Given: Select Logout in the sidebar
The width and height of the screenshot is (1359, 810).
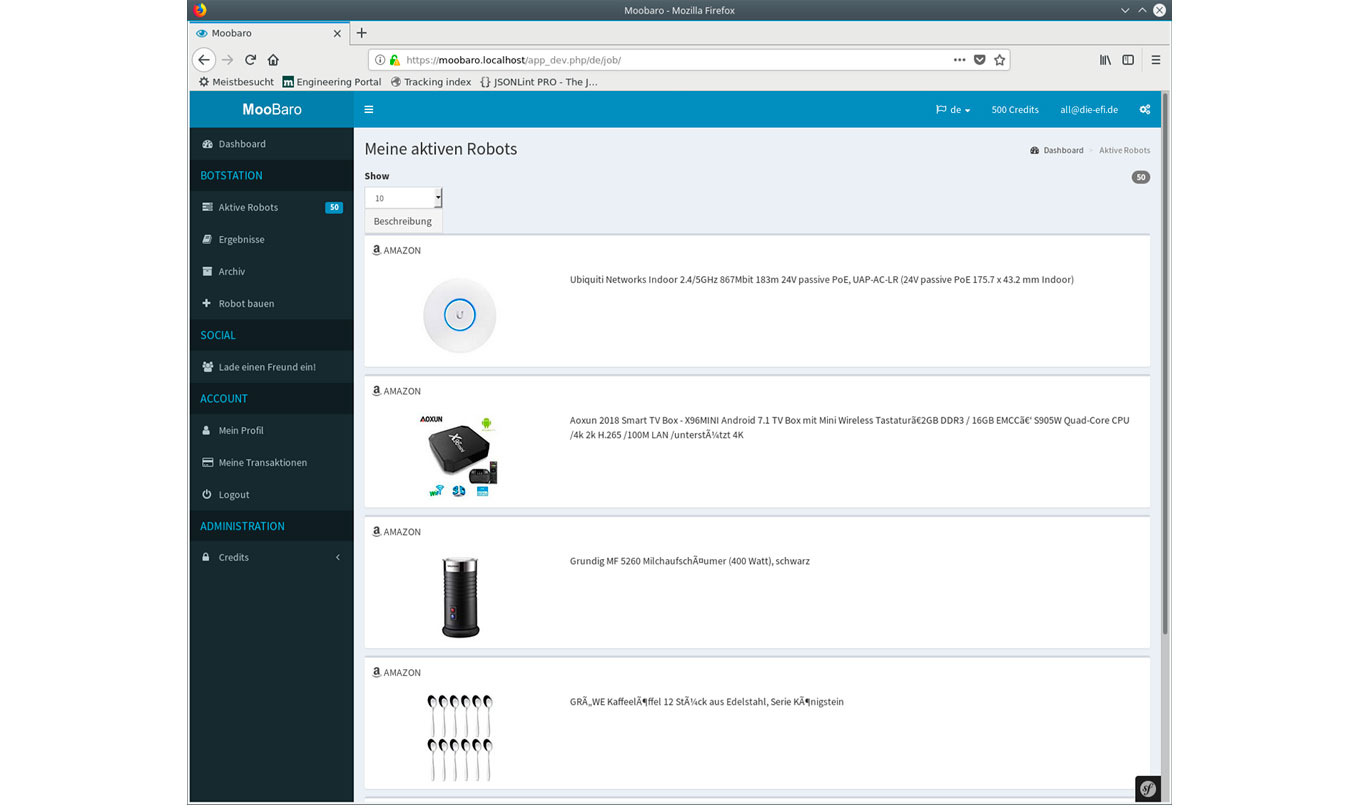Looking at the screenshot, I should (x=234, y=494).
